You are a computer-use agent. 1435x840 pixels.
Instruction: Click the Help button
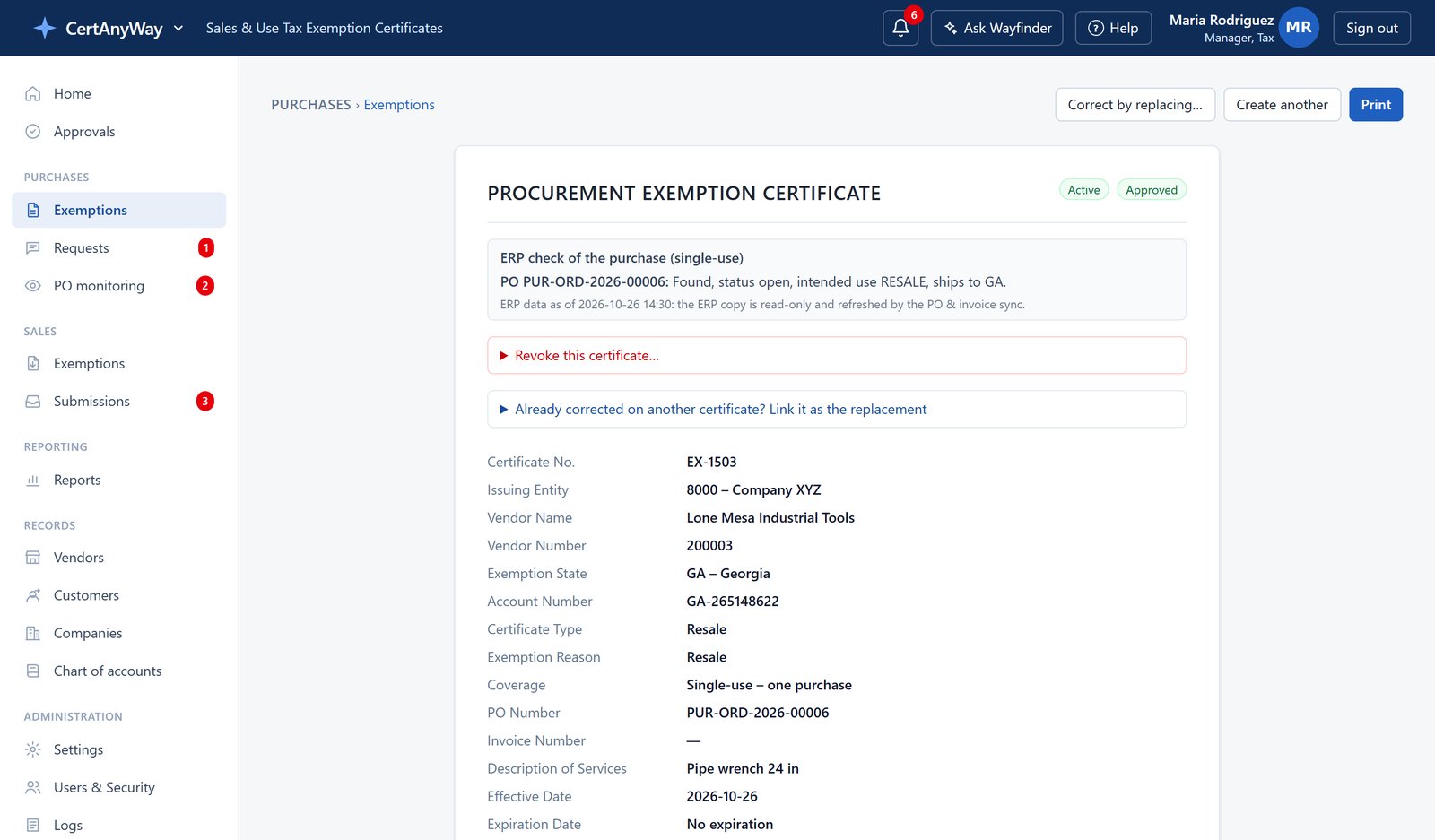pos(1113,28)
